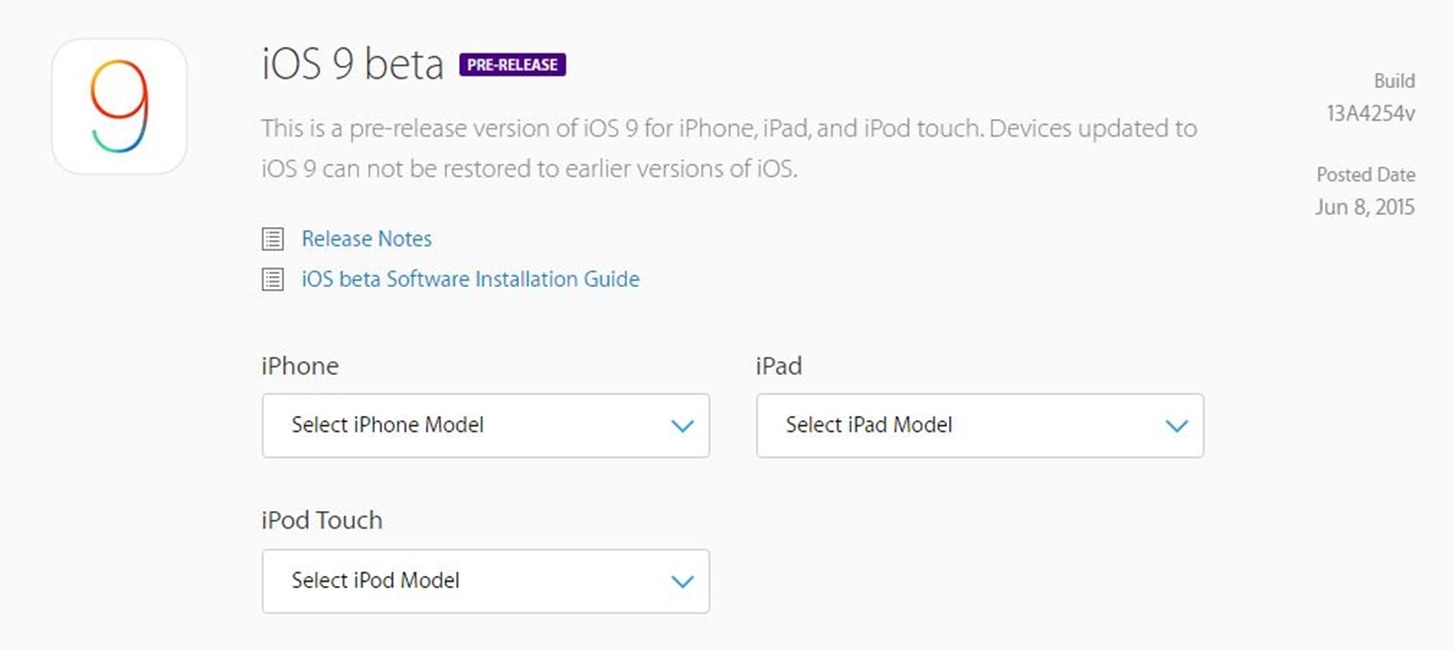
Task: Click the Posted Date label
Action: [x=1365, y=175]
